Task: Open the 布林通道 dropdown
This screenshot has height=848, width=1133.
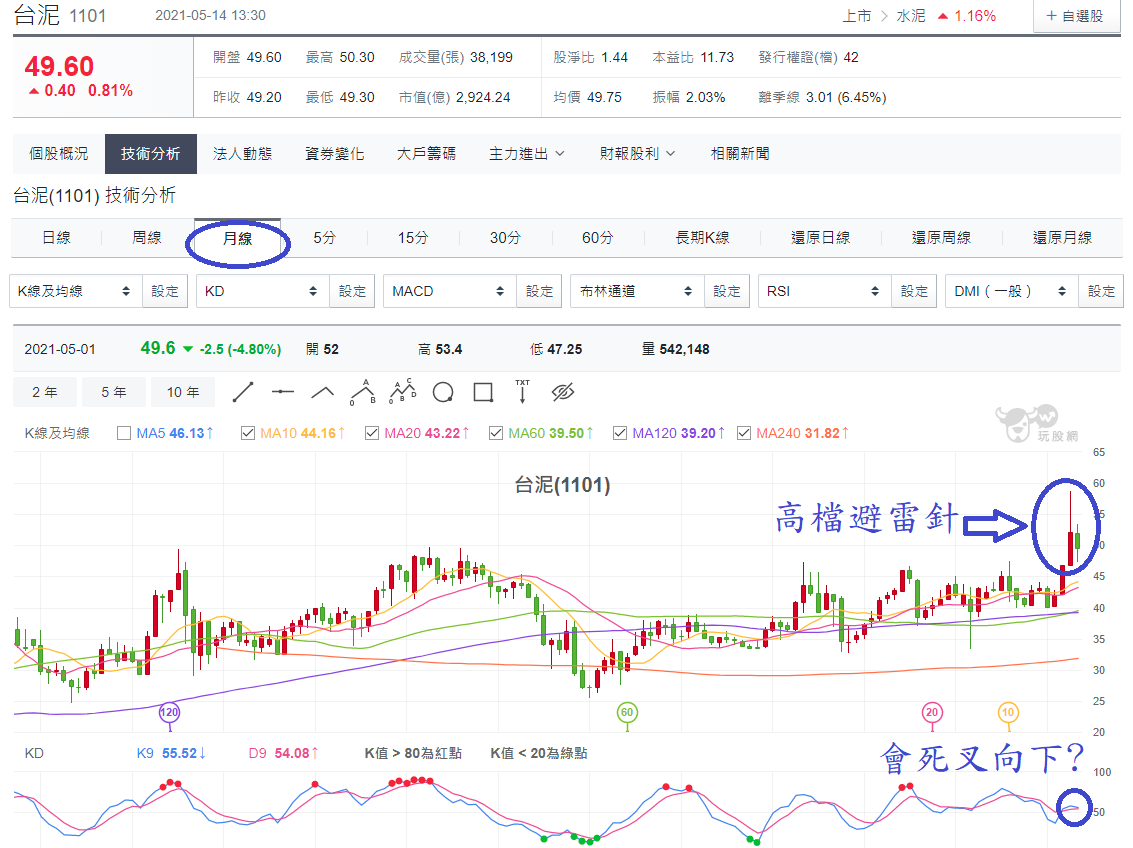Action: (637, 291)
